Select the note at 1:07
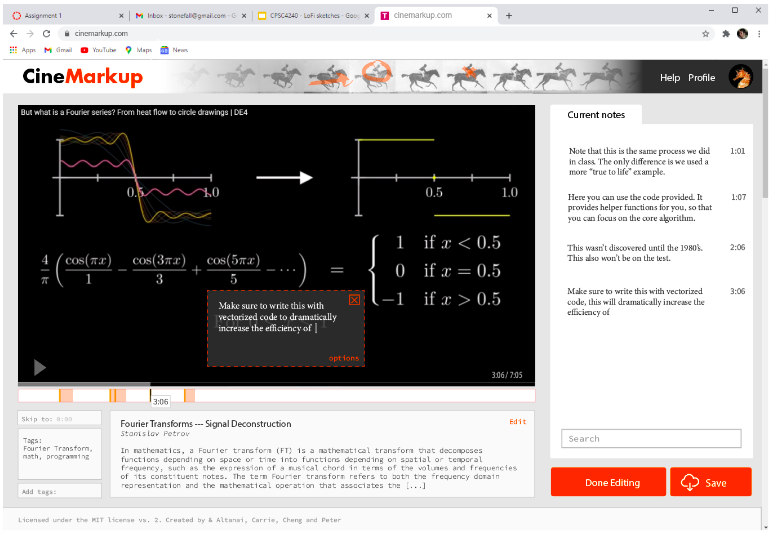The height and width of the screenshot is (533, 770). 657,207
